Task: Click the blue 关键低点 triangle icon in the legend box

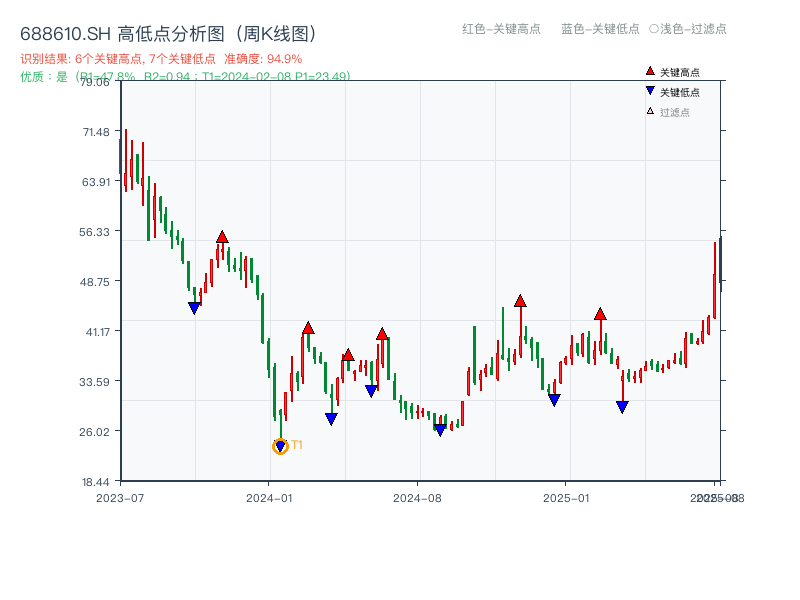Action: pos(649,91)
